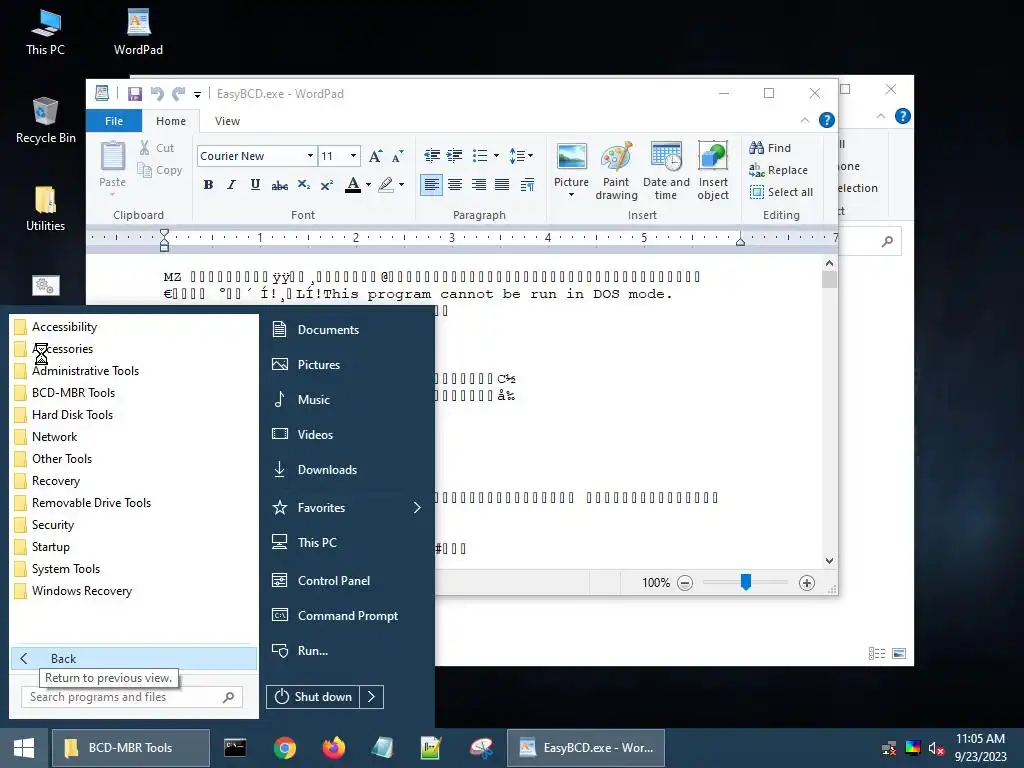Click Find in Editing group

pos(770,148)
